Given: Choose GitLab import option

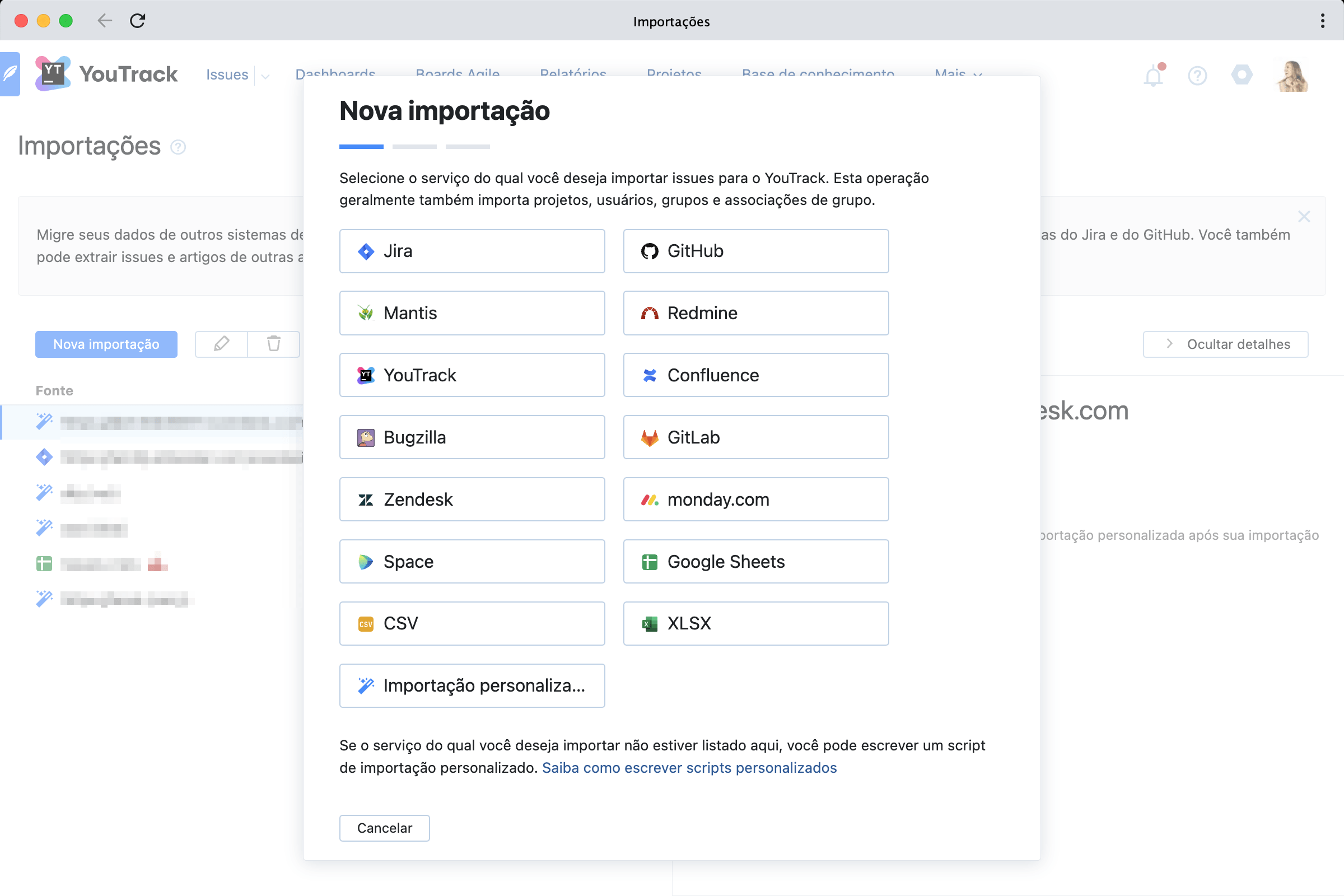Looking at the screenshot, I should [x=755, y=437].
